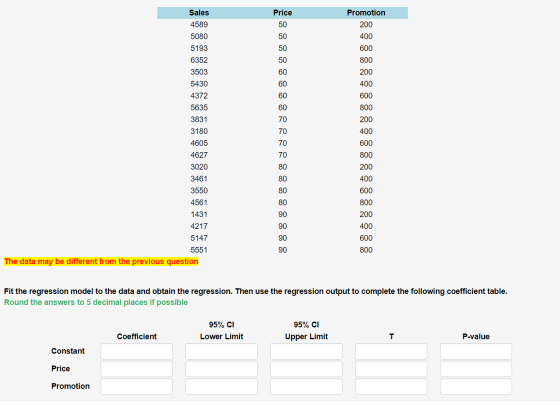This screenshot has width=560, height=406.
Task: Click the Promotion 95% CI Lower Limit field
Action: 221,386
